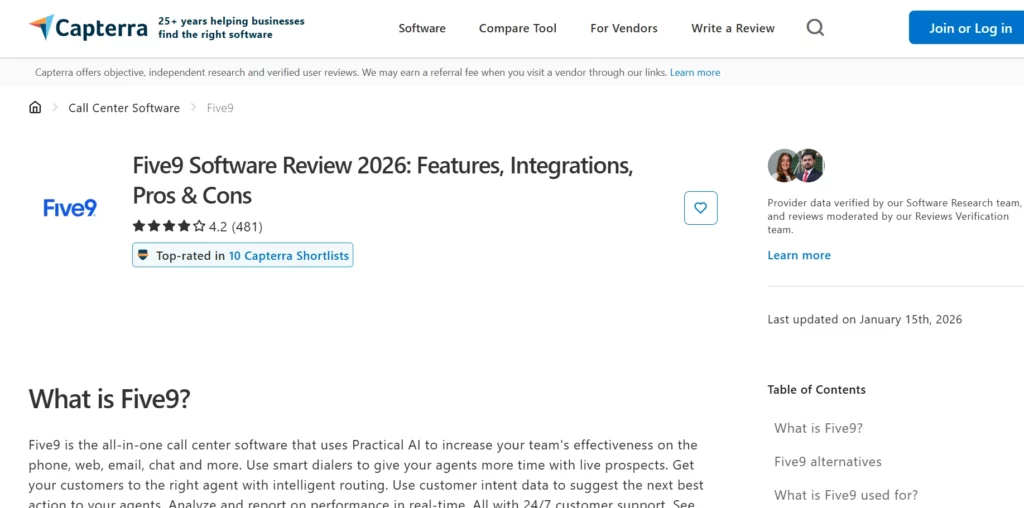Click Last updated on January 15th, 2026

click(865, 319)
